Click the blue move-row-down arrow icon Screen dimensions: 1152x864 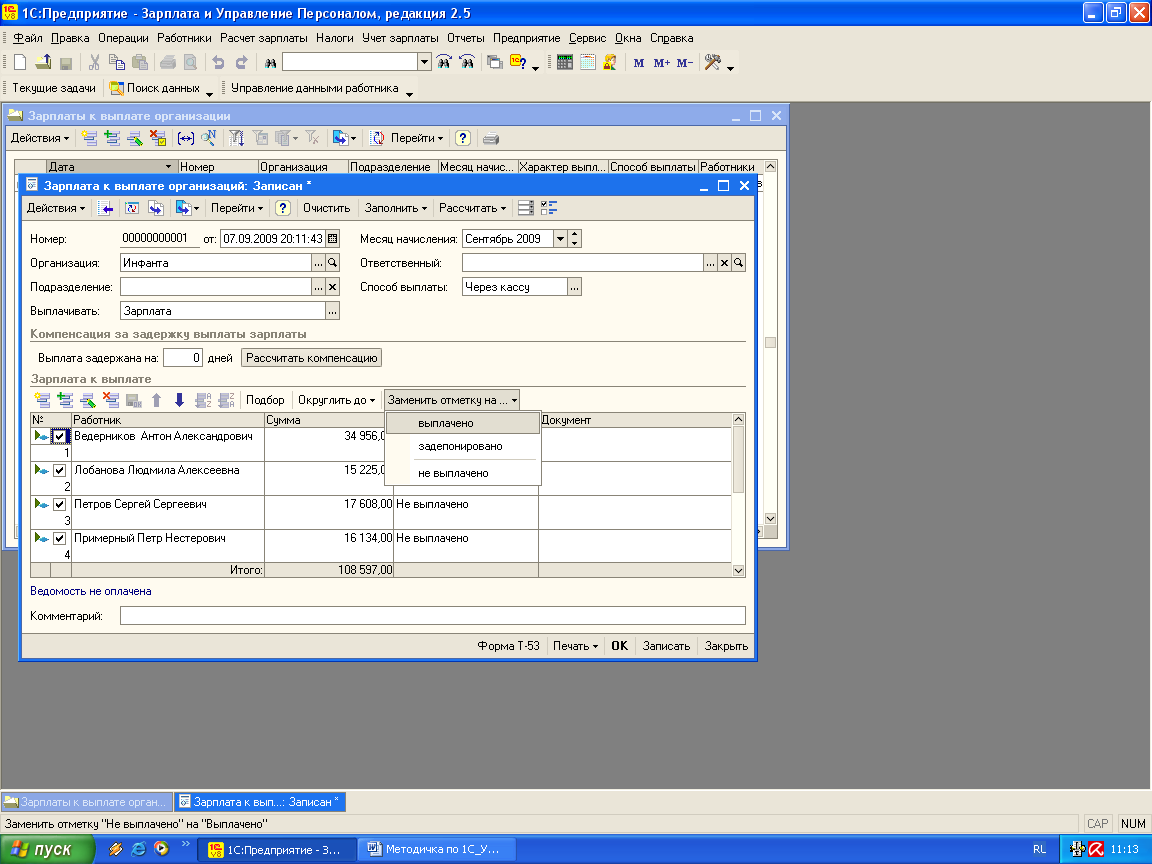[x=179, y=400]
